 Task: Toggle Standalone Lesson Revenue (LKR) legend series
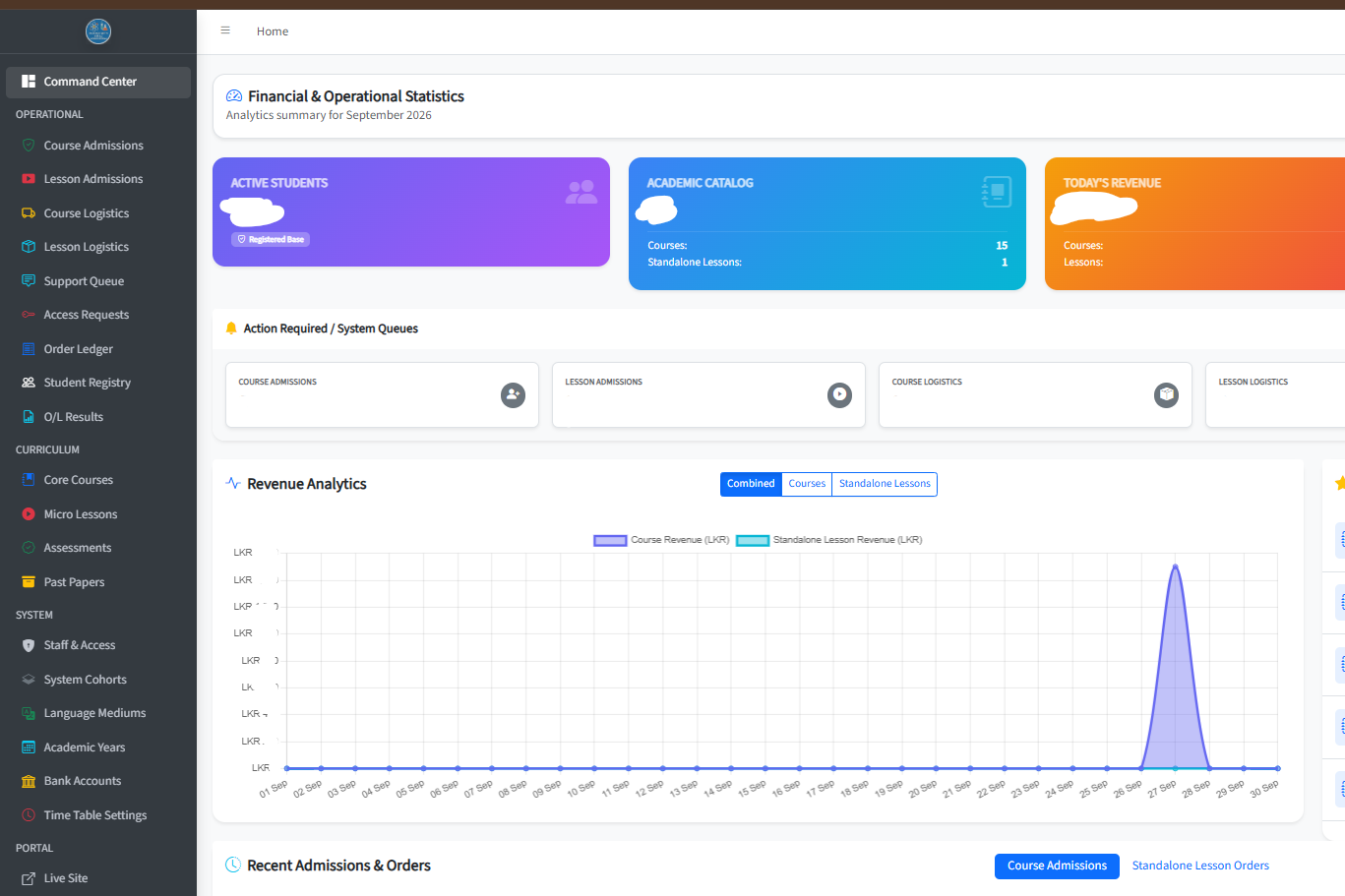[829, 540]
